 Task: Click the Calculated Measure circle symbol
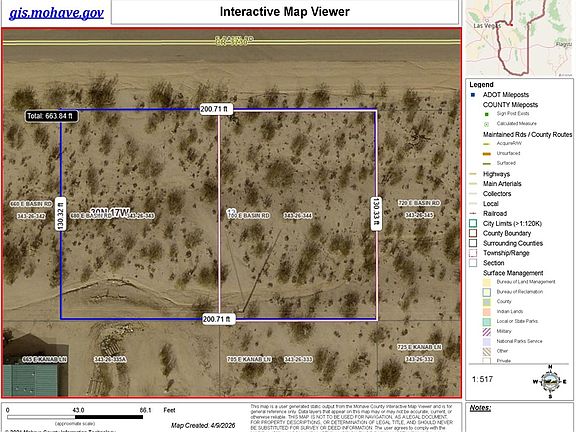(x=487, y=124)
